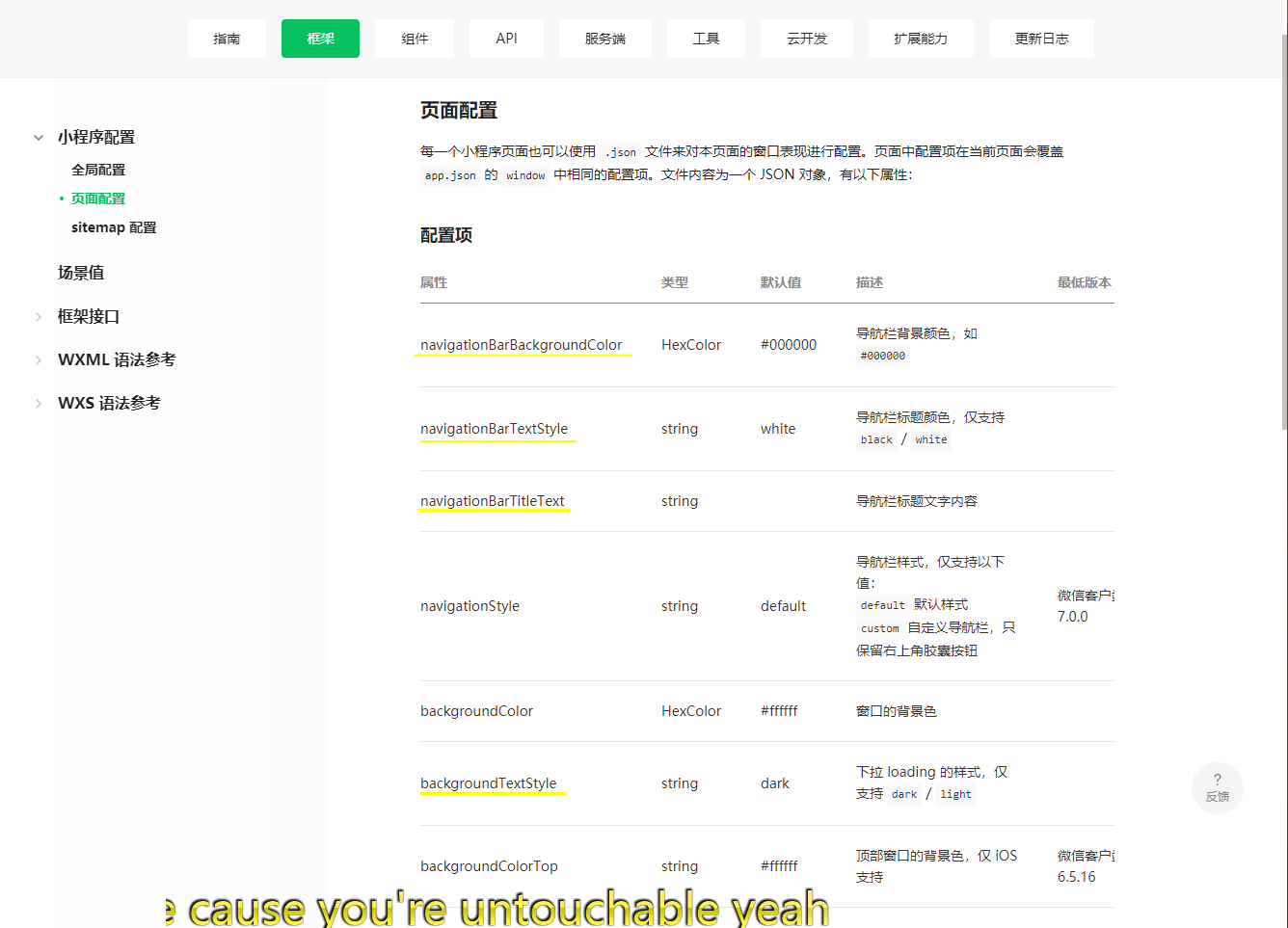
Task: Open the API documentation tab
Action: coord(506,39)
